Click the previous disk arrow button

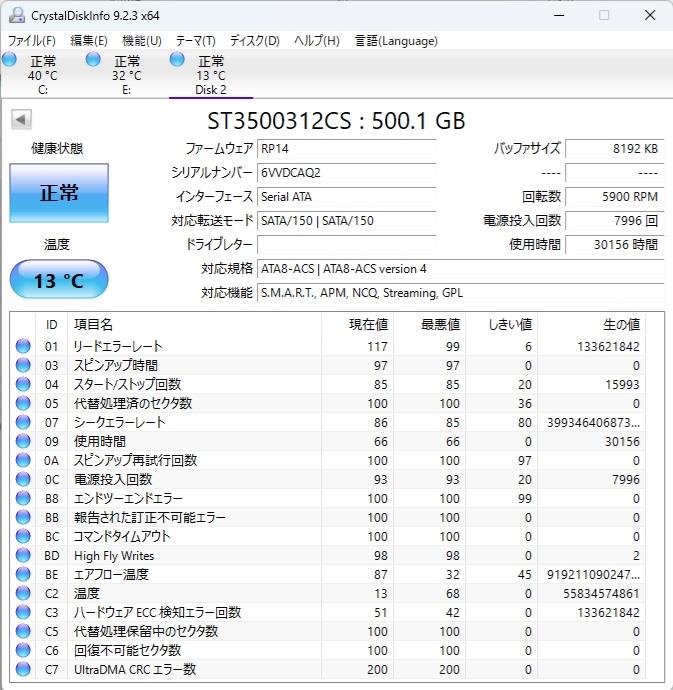tap(21, 120)
